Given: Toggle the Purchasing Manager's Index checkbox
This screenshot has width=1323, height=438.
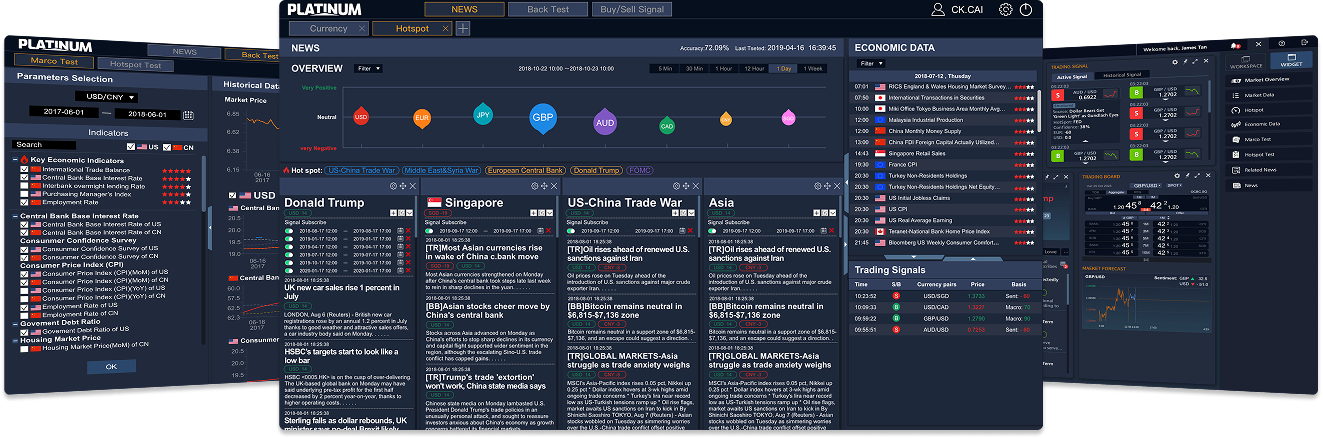Looking at the screenshot, I should (x=24, y=194).
